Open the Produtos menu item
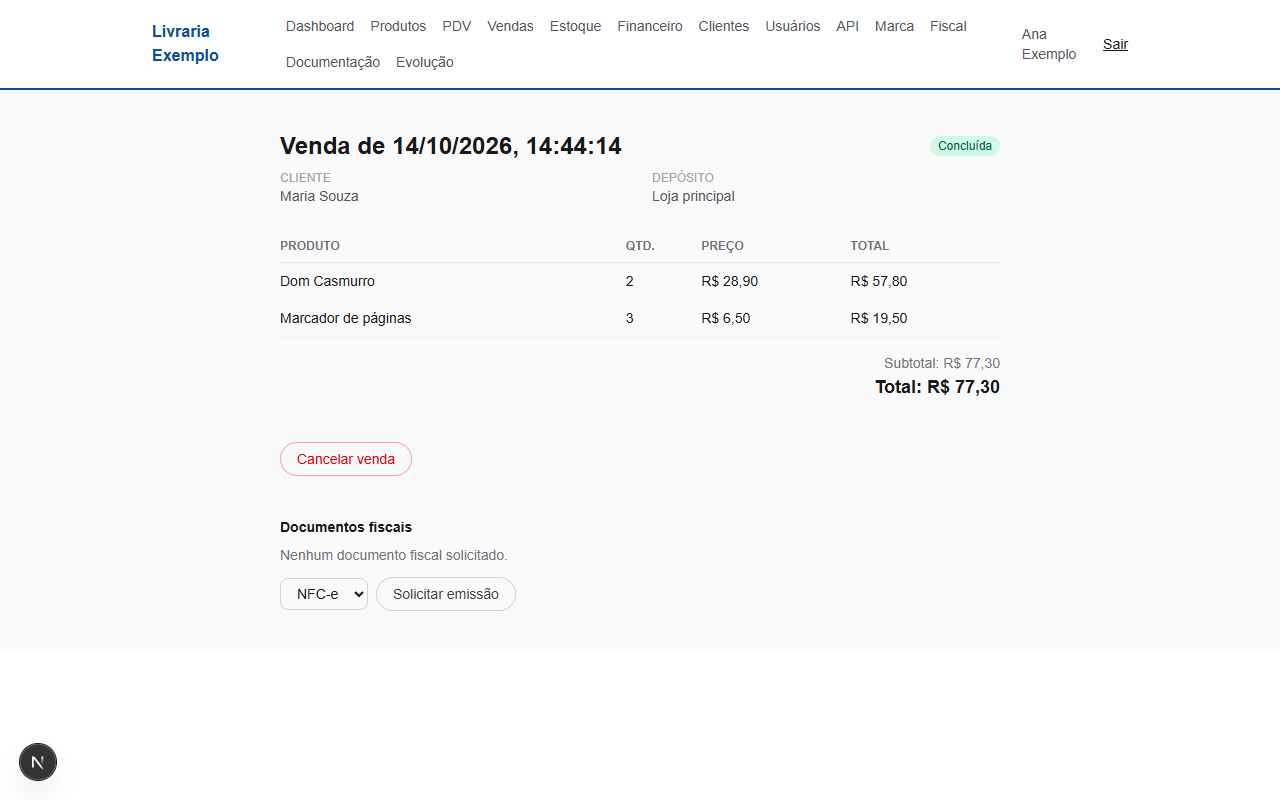The height and width of the screenshot is (800, 1280). [x=398, y=26]
